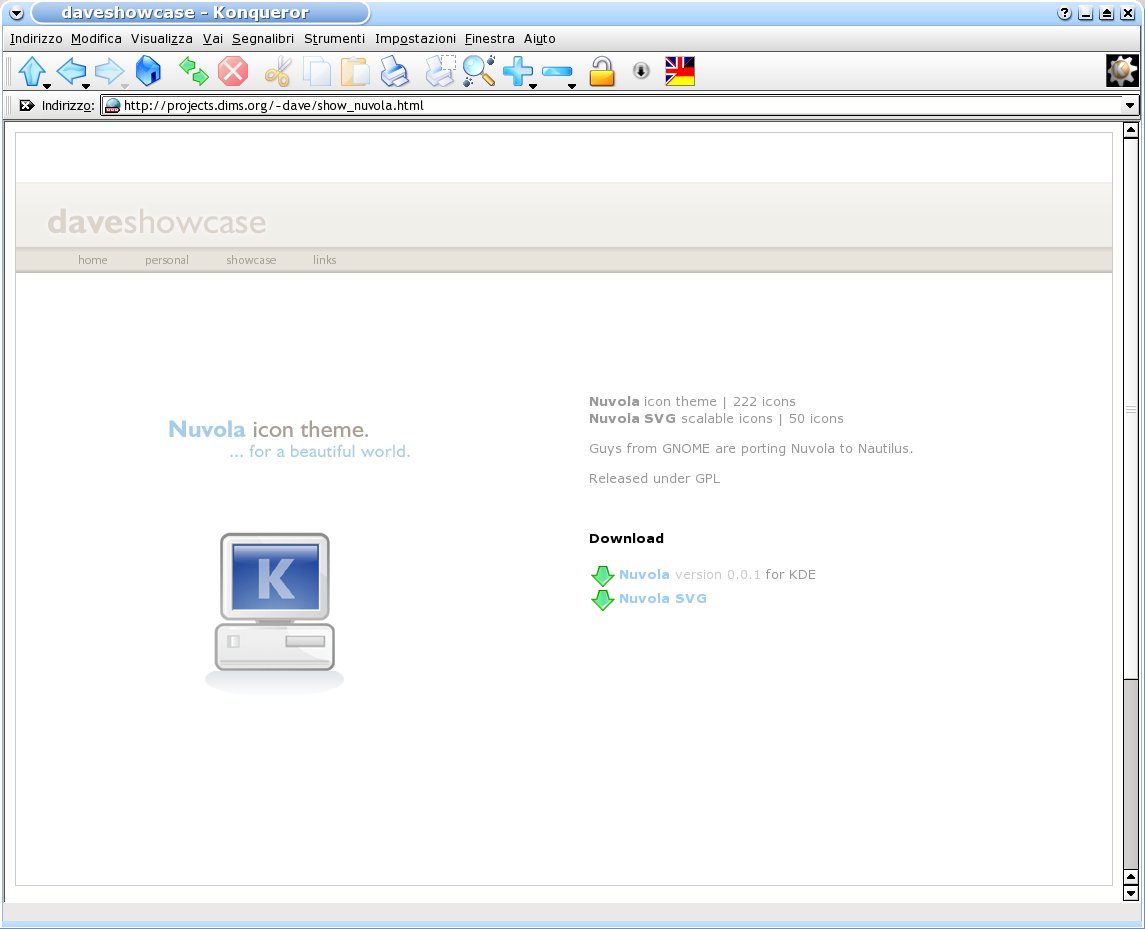Click the scrollbar down arrow at the very bottom

point(1130,893)
